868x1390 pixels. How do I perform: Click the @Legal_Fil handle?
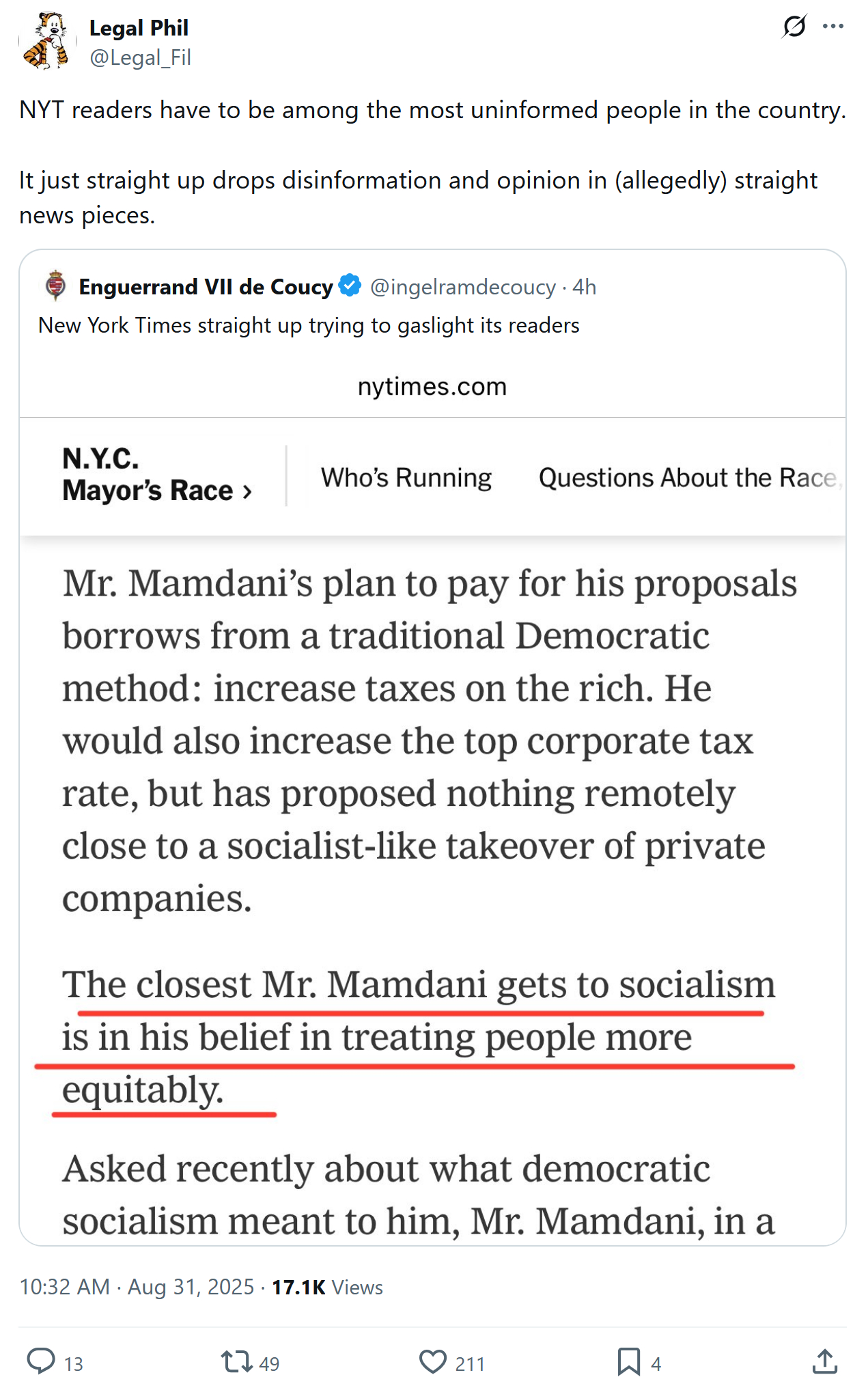click(x=140, y=57)
